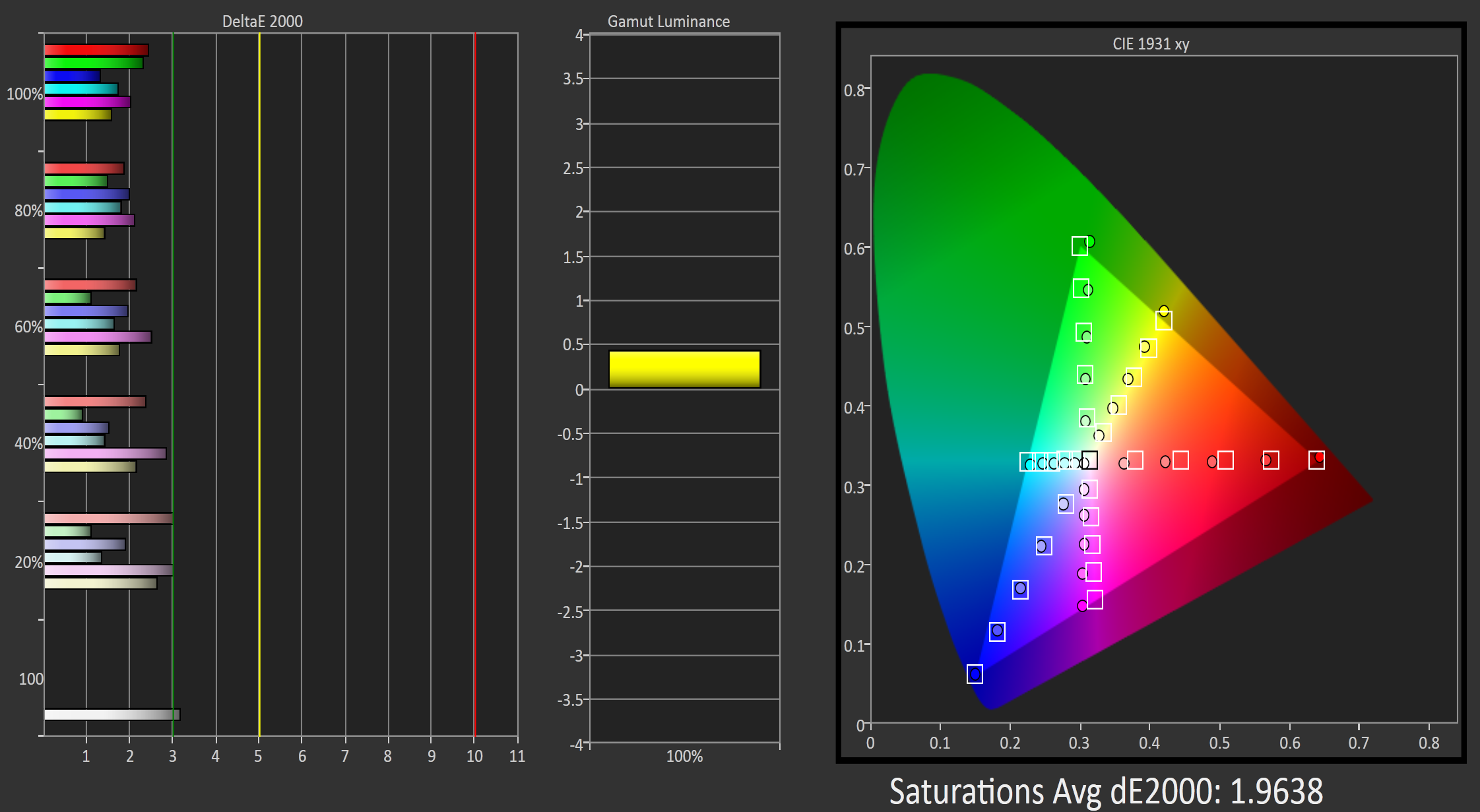Screen dimensions: 1480x812
Task: Click the Gamut Luminance chart title
Action: [668, 21]
